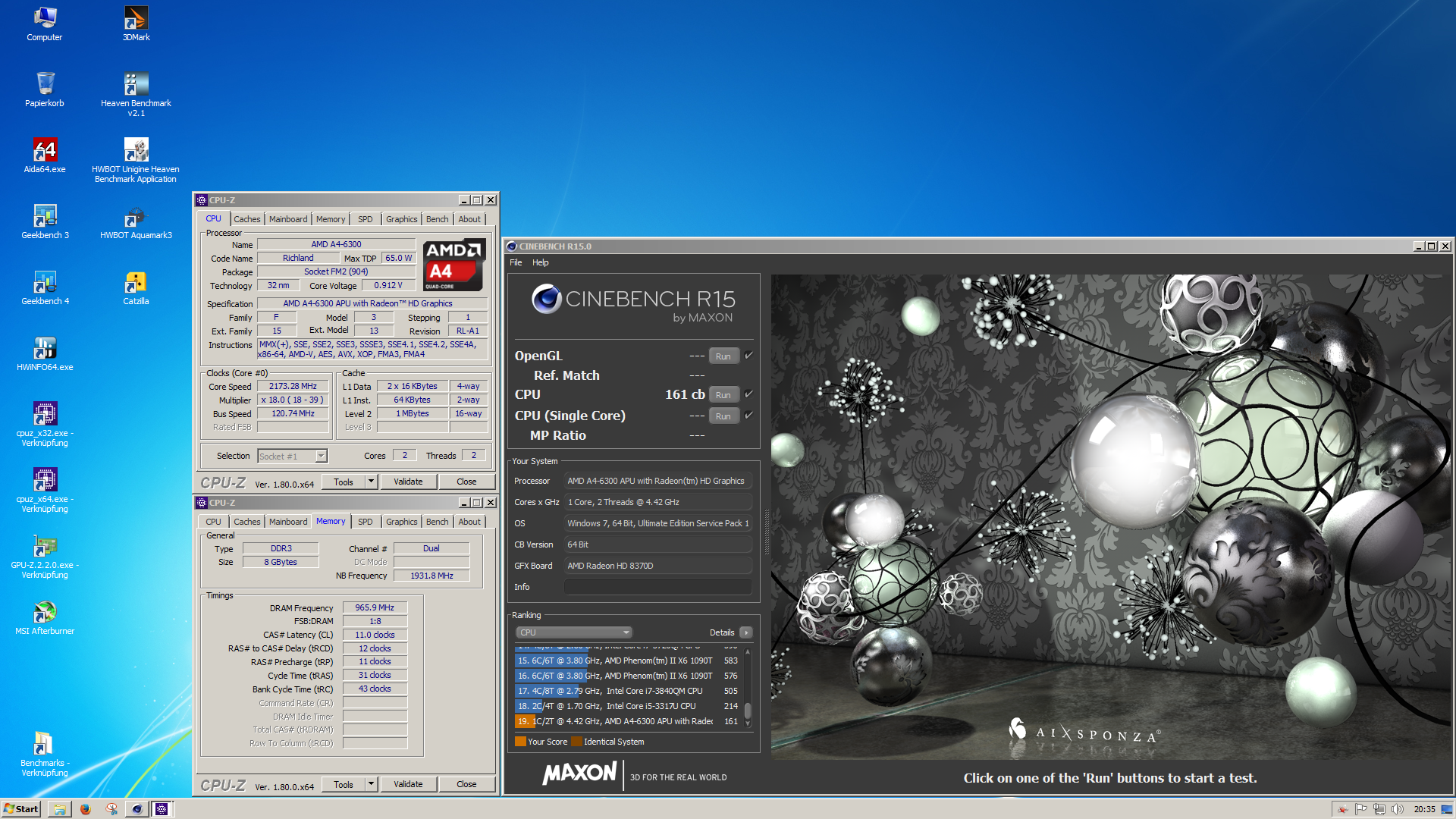The image size is (1456, 819).
Task: Select the 3DMark desktop shortcut
Action: (136, 24)
